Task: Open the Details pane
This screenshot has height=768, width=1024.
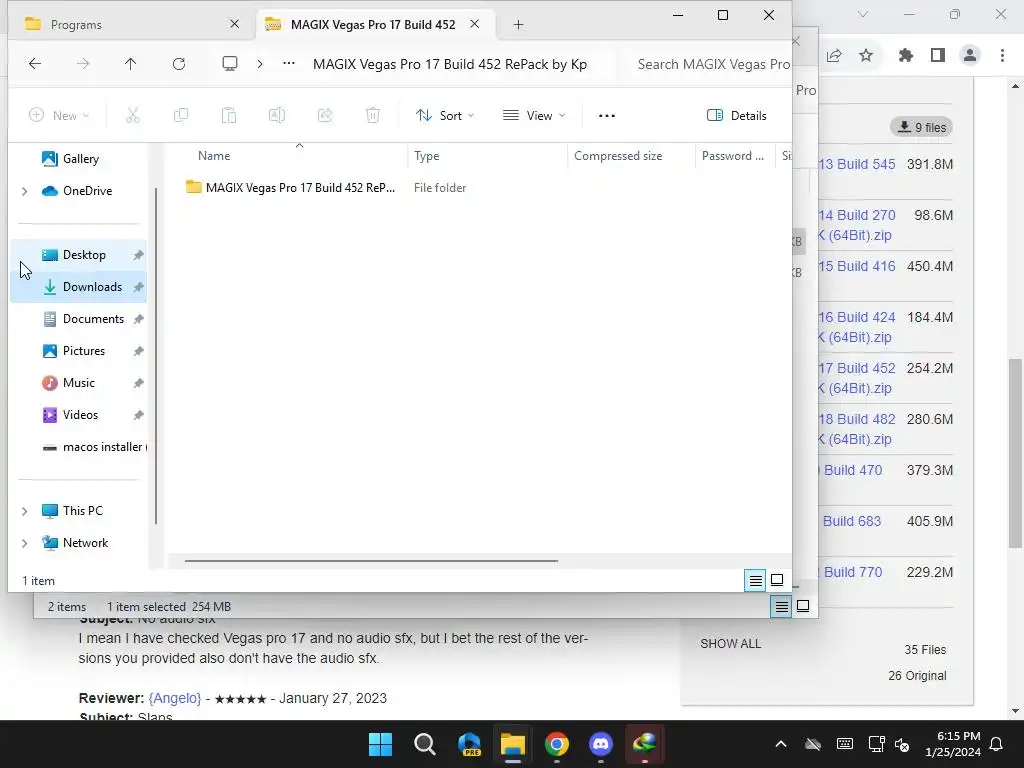Action: click(x=737, y=116)
